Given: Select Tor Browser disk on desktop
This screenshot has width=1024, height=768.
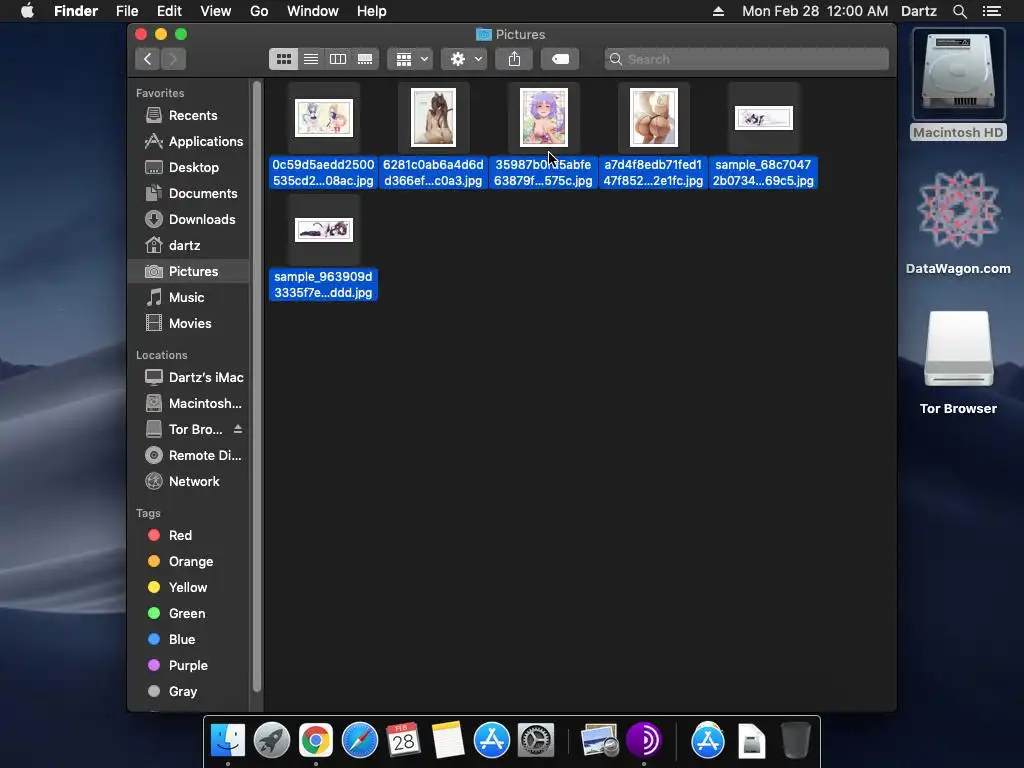Looking at the screenshot, I should click(x=958, y=362).
